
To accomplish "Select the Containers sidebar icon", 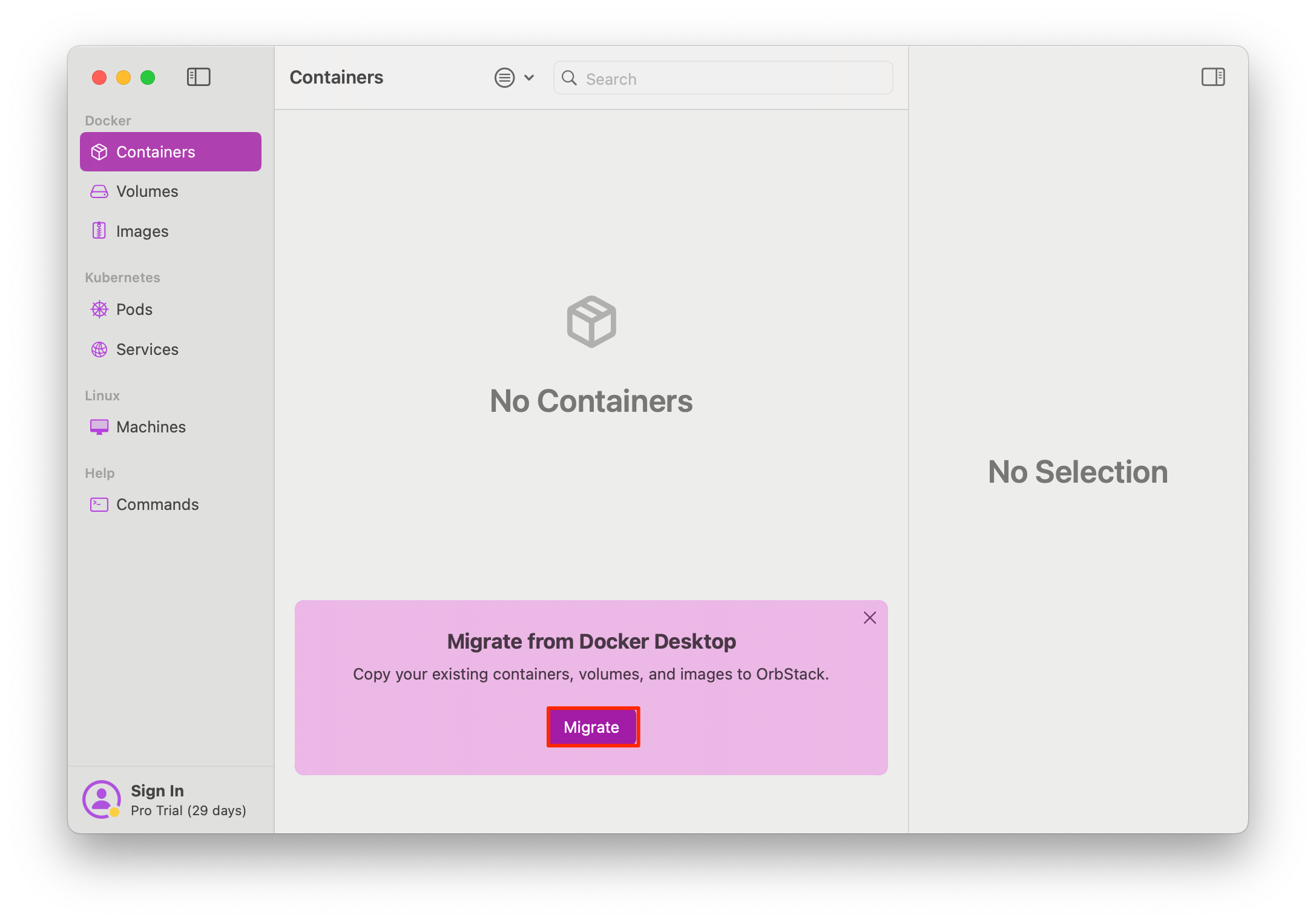I will (x=100, y=152).
